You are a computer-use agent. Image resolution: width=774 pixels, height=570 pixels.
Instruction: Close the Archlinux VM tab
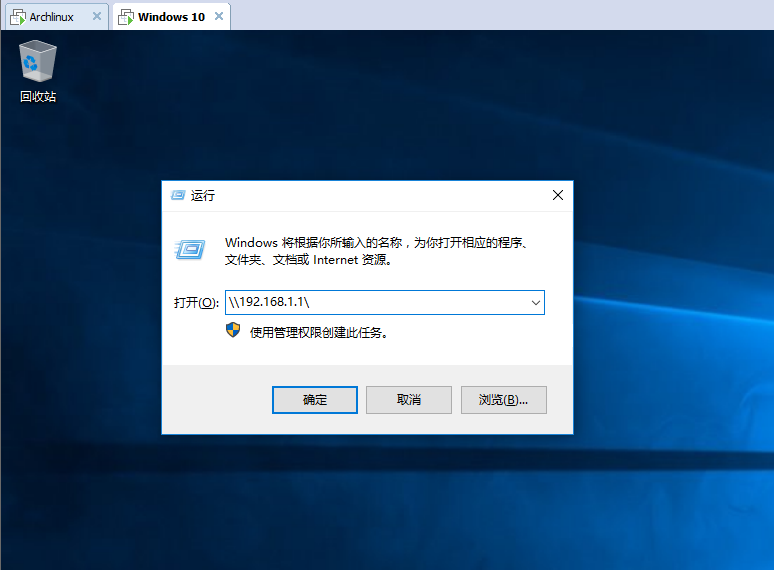(x=97, y=16)
